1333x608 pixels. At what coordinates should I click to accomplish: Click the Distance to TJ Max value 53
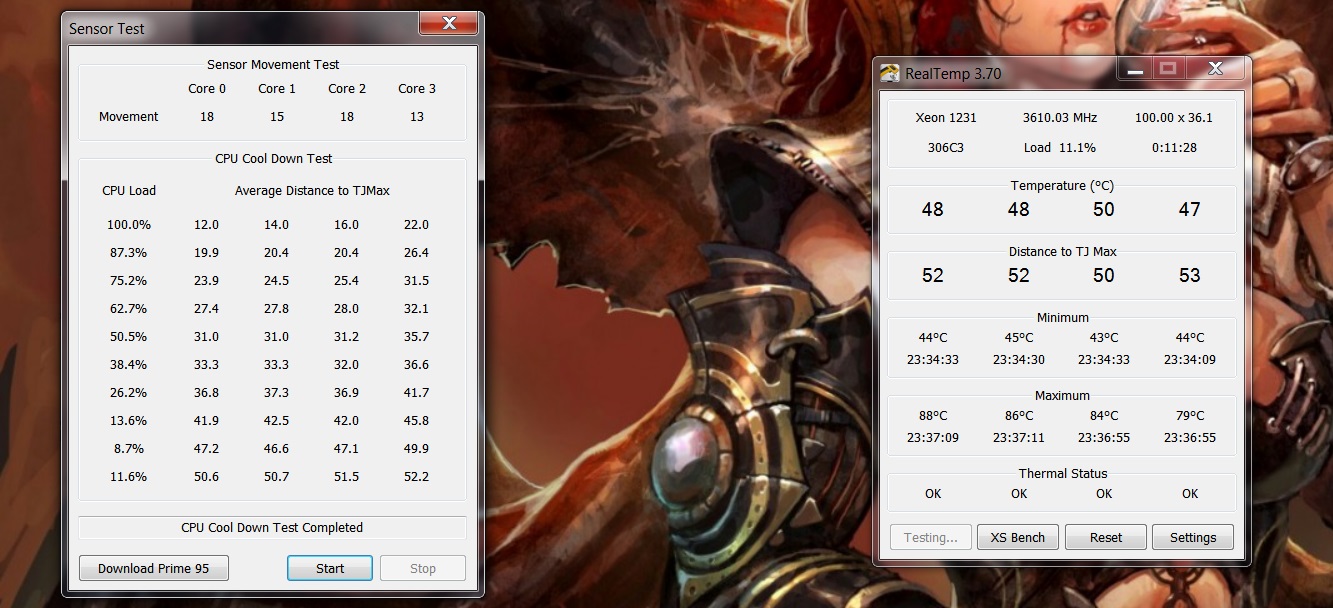point(1189,275)
